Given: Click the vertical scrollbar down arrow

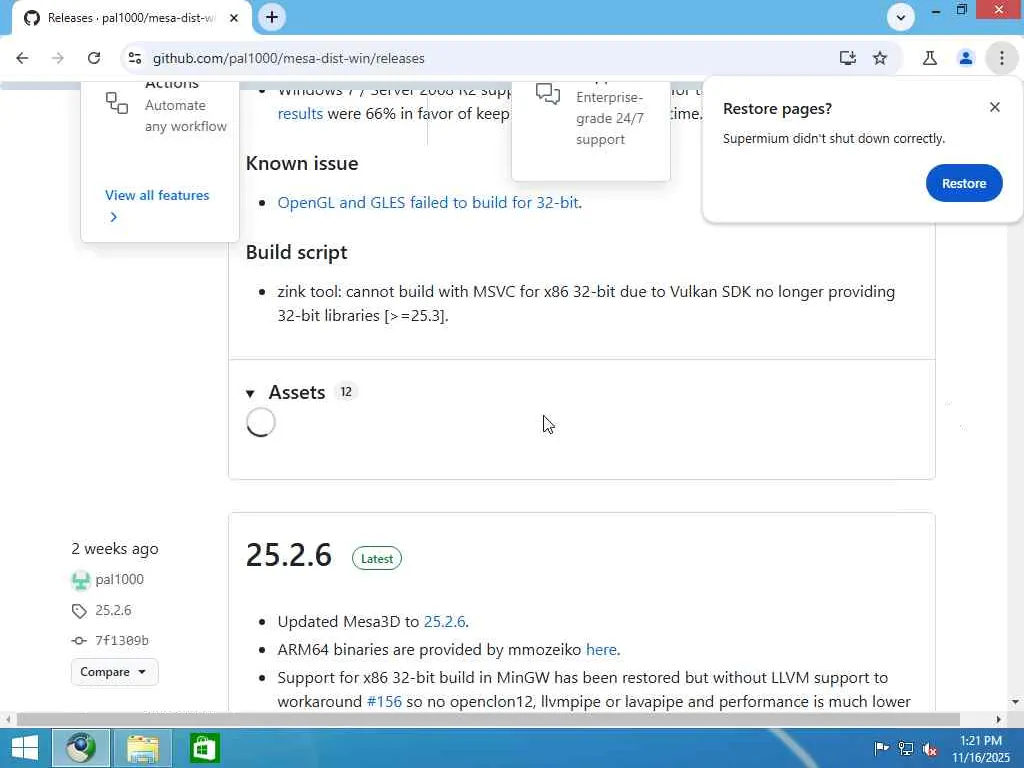Looking at the screenshot, I should click(1015, 702).
